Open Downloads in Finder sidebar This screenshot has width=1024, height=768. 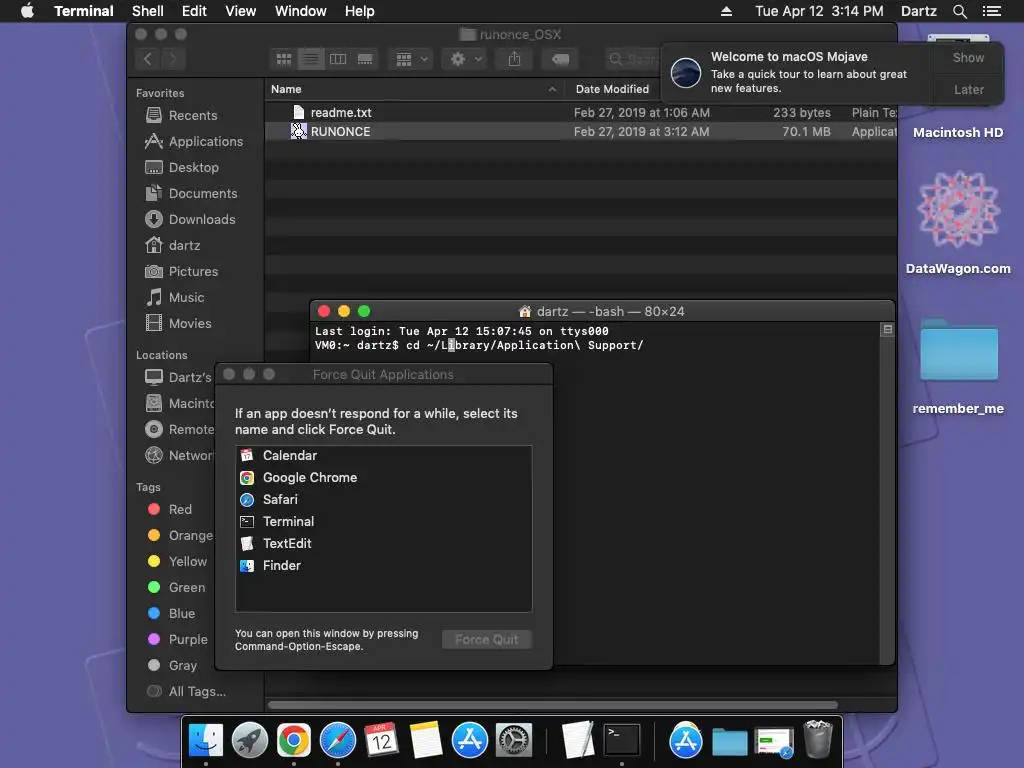[190, 219]
